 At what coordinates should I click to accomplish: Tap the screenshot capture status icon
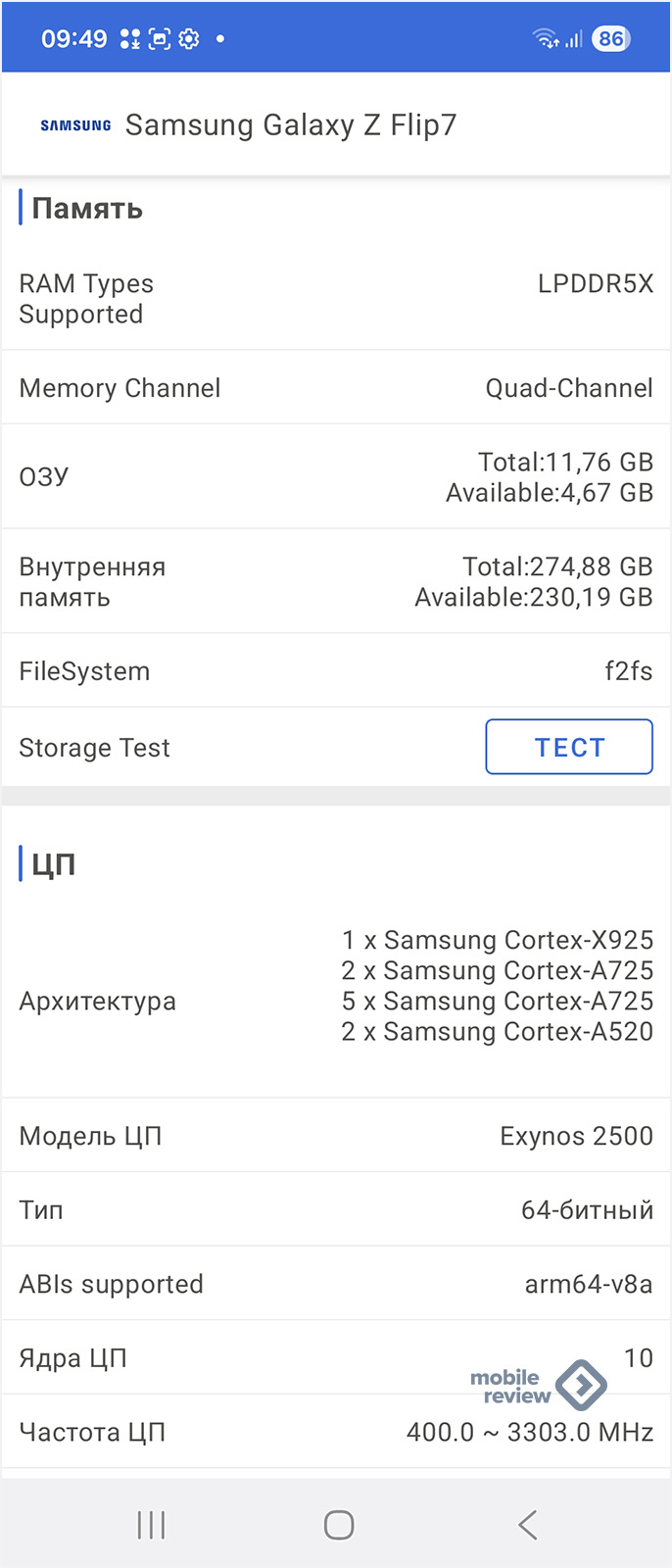point(159,39)
